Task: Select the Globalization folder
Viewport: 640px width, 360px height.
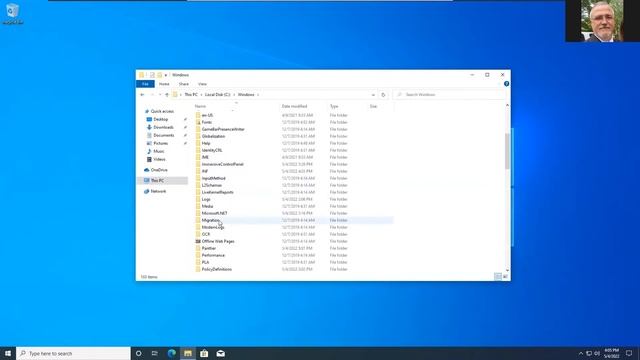Action: (x=213, y=136)
